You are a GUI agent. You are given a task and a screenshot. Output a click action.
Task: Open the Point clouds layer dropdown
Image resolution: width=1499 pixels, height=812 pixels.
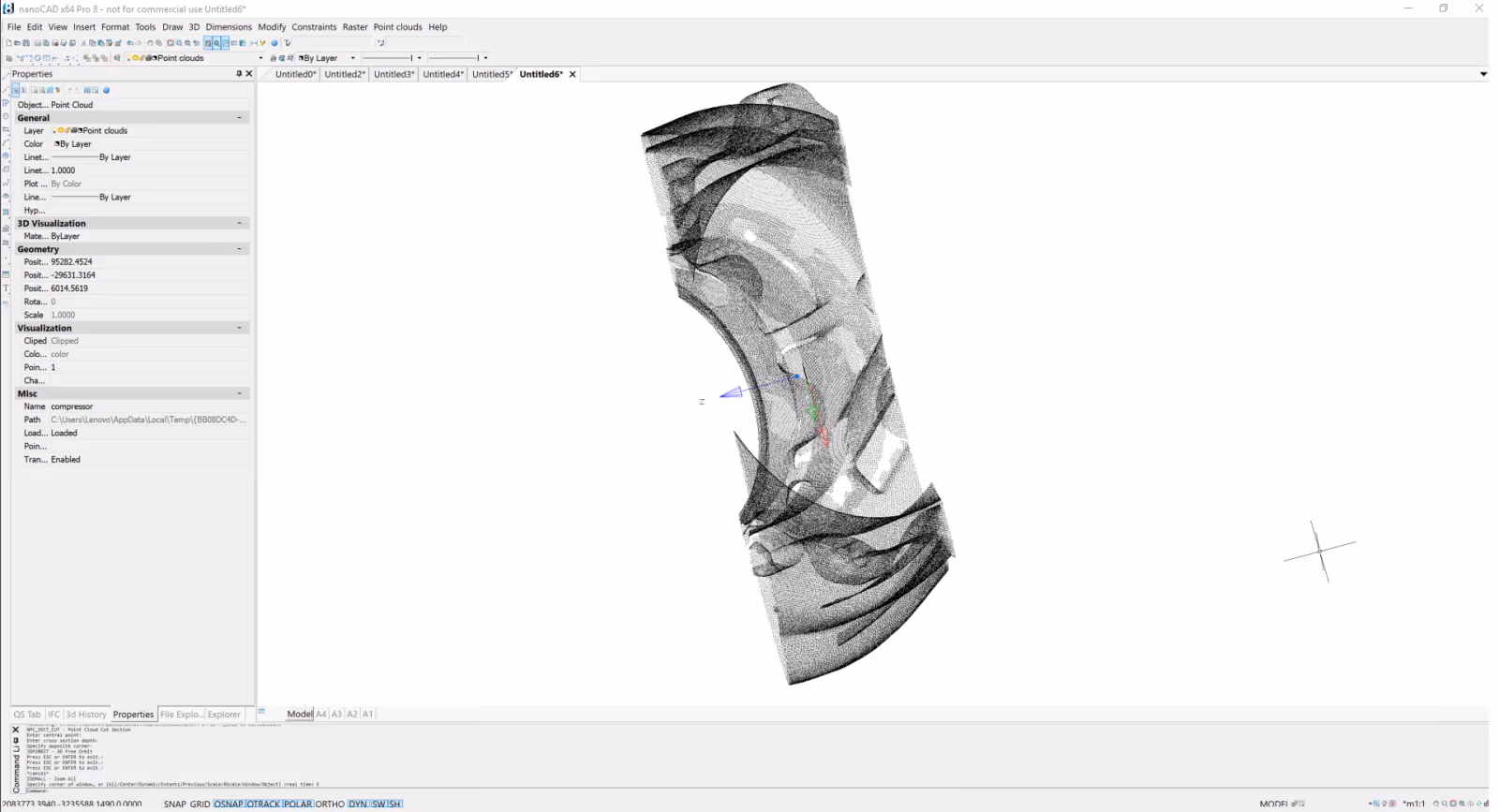260,58
